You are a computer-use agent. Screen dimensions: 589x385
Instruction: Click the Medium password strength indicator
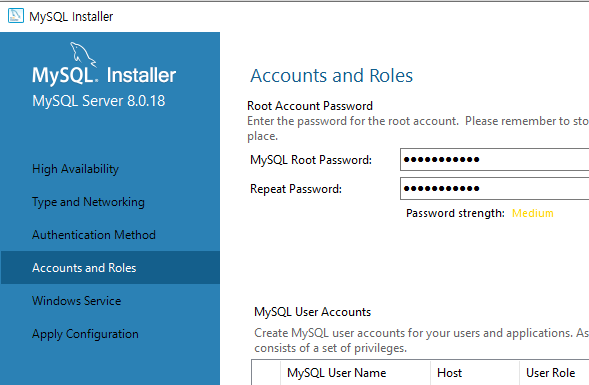pyautogui.click(x=533, y=213)
